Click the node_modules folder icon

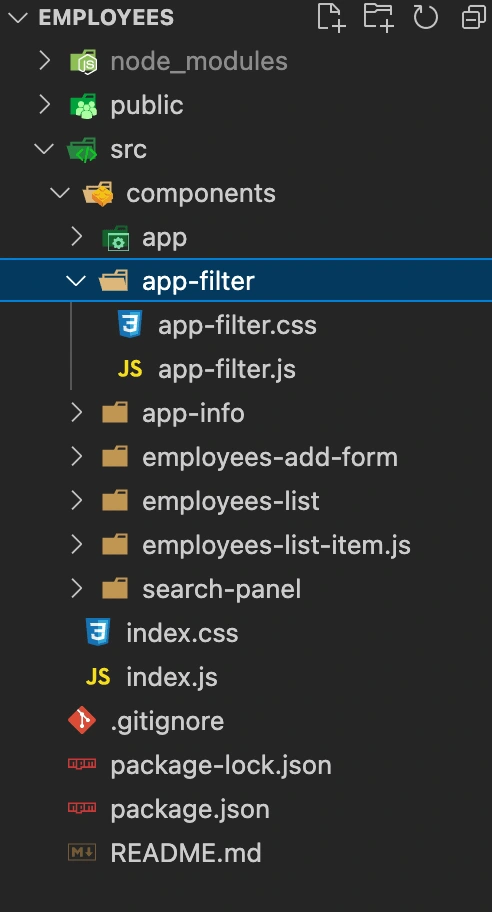coord(83,62)
